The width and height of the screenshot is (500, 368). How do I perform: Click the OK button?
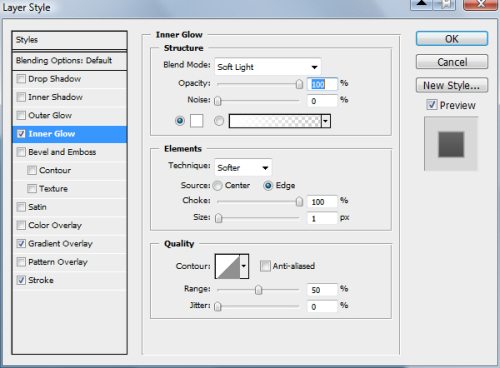click(452, 39)
